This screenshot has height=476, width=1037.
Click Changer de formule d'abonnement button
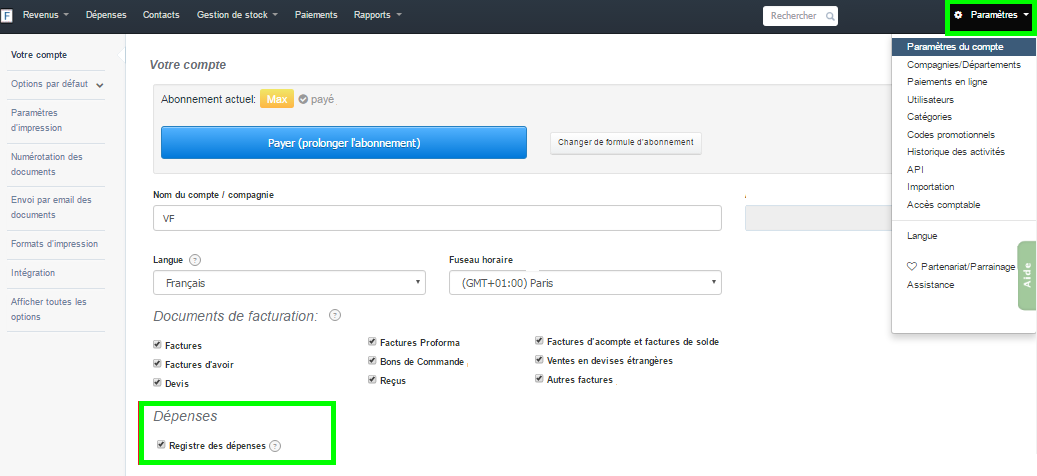[626, 142]
